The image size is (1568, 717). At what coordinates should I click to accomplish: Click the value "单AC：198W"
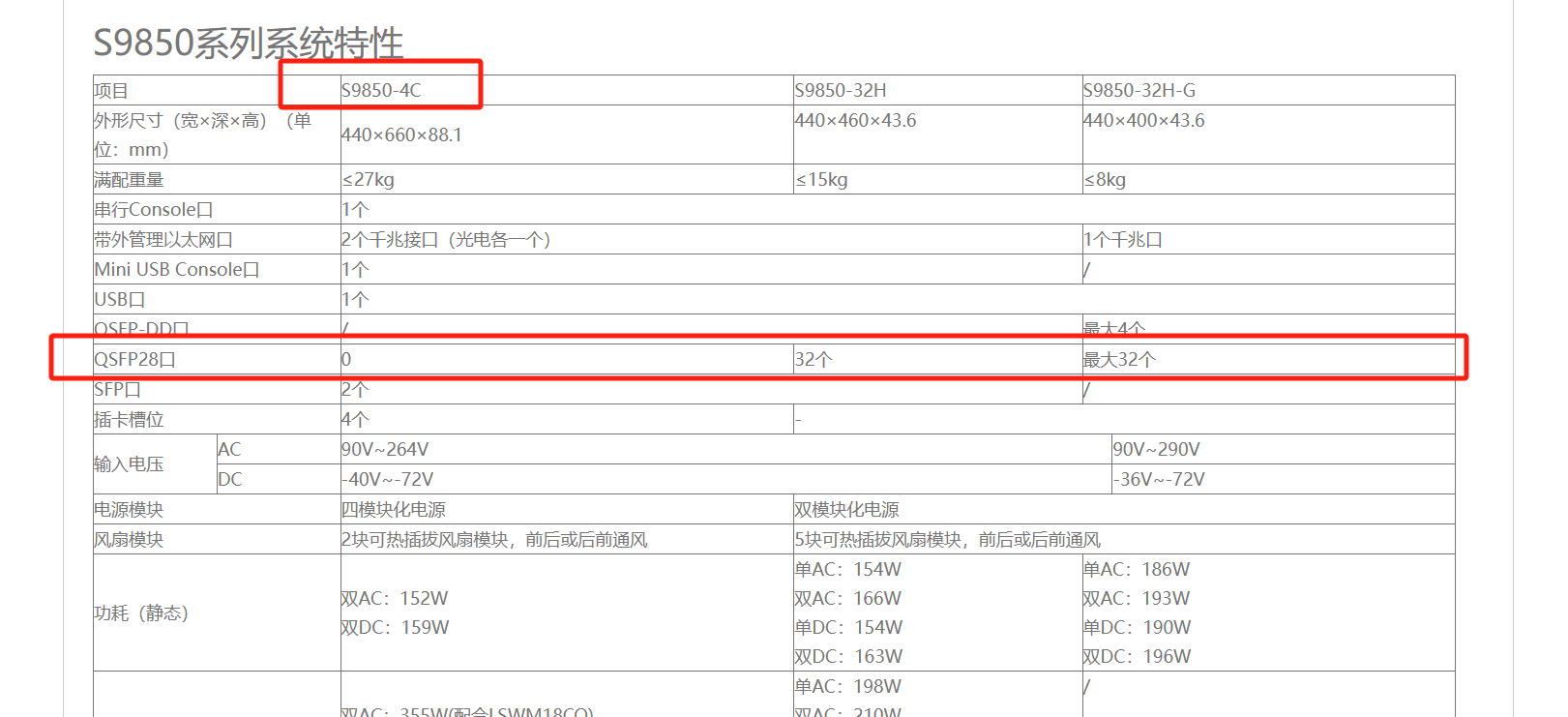point(848,687)
